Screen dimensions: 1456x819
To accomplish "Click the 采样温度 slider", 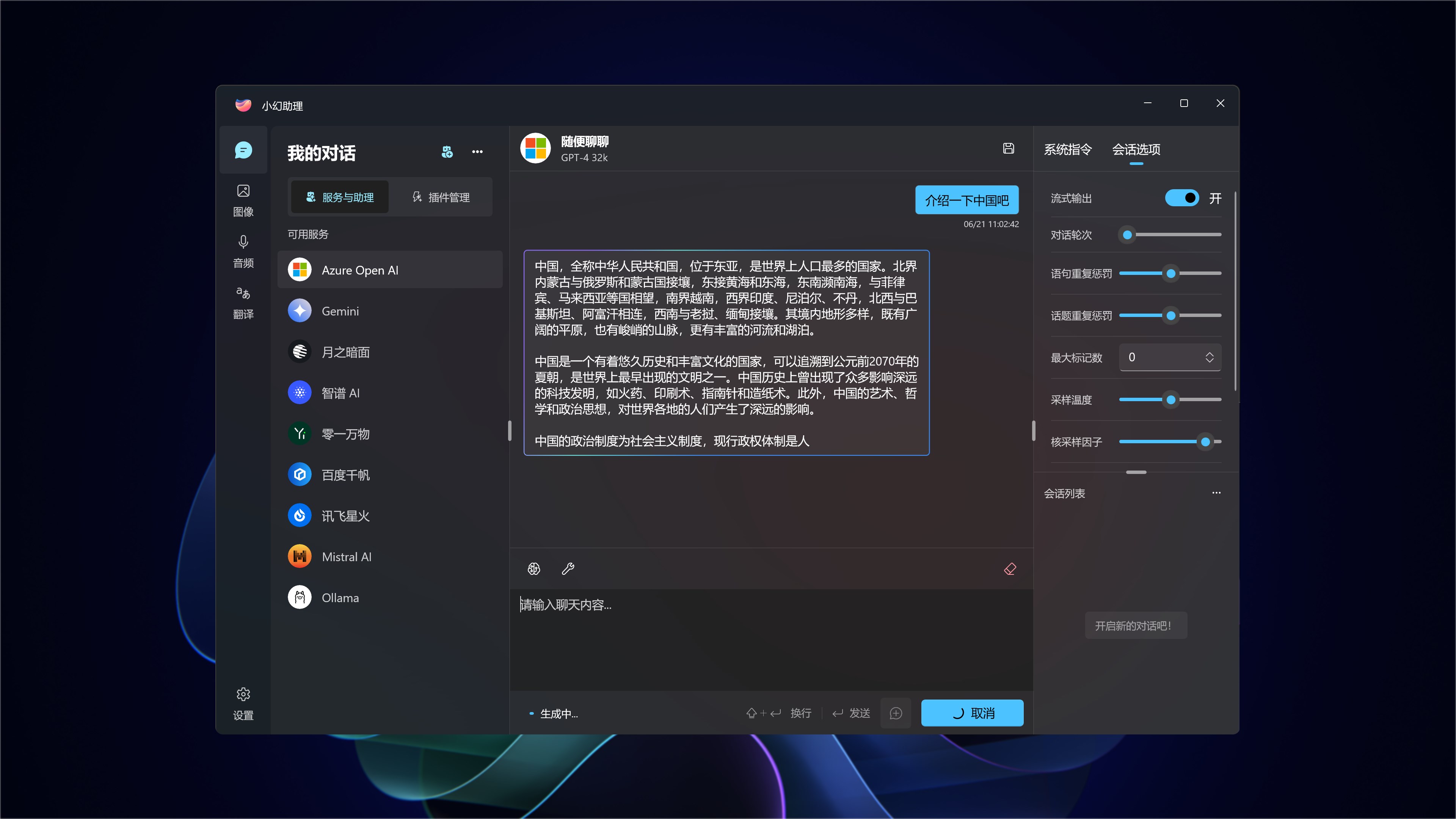I will click(x=1170, y=400).
